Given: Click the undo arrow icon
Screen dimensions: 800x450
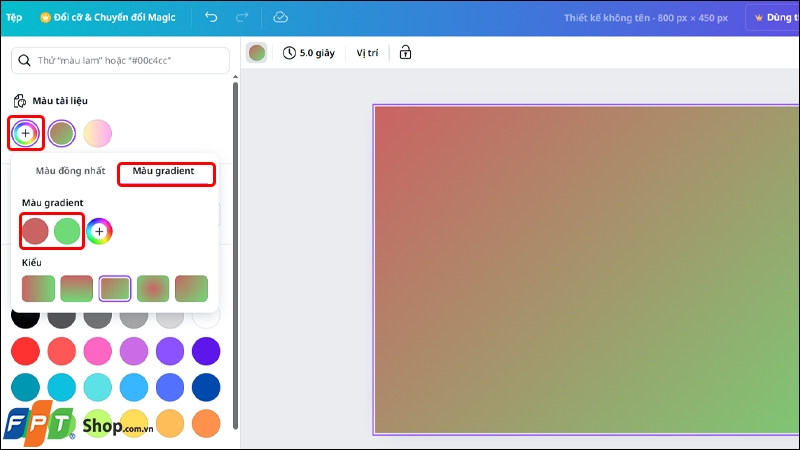Looking at the screenshot, I should (211, 17).
